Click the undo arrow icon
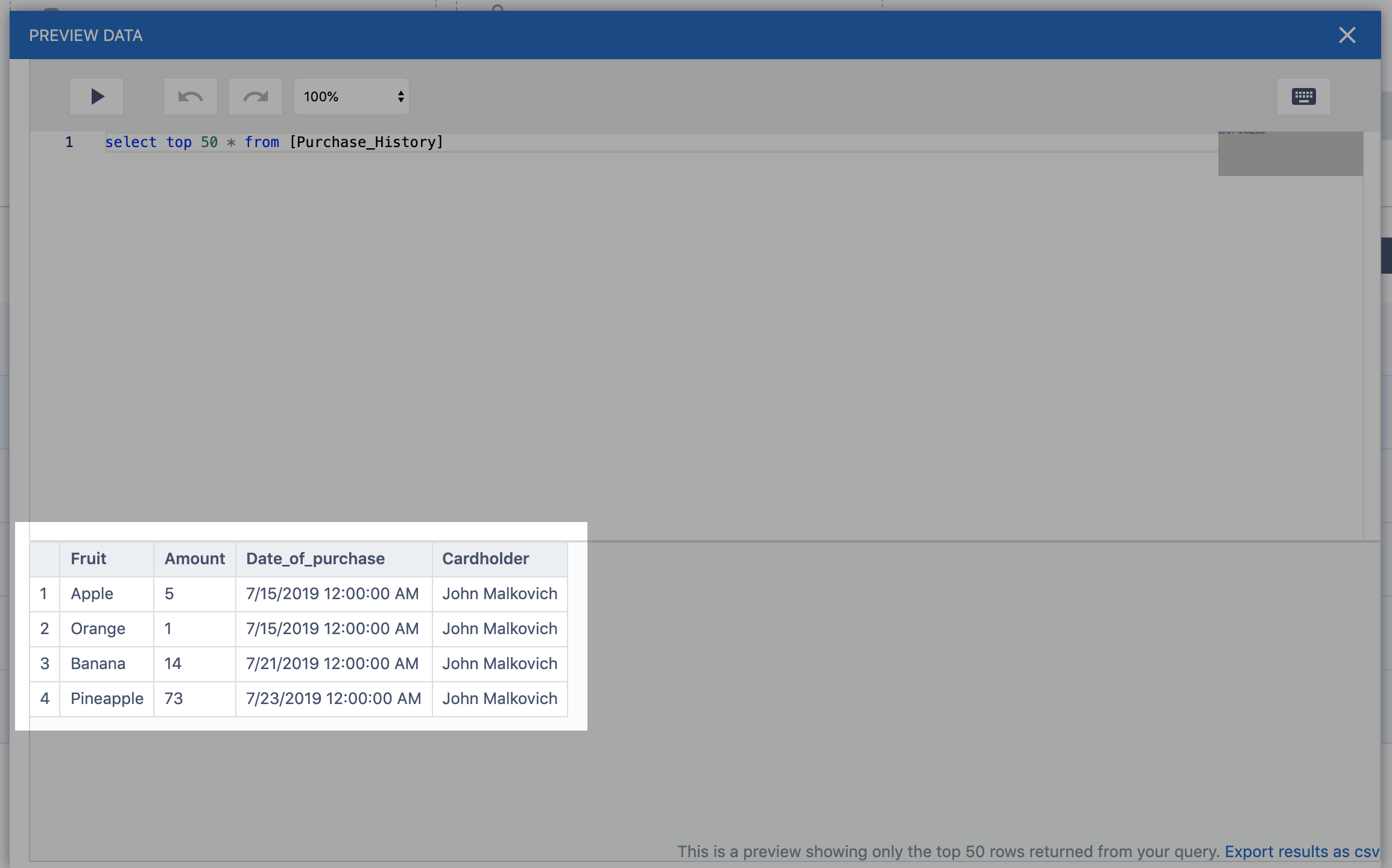This screenshot has width=1392, height=868. pos(191,96)
